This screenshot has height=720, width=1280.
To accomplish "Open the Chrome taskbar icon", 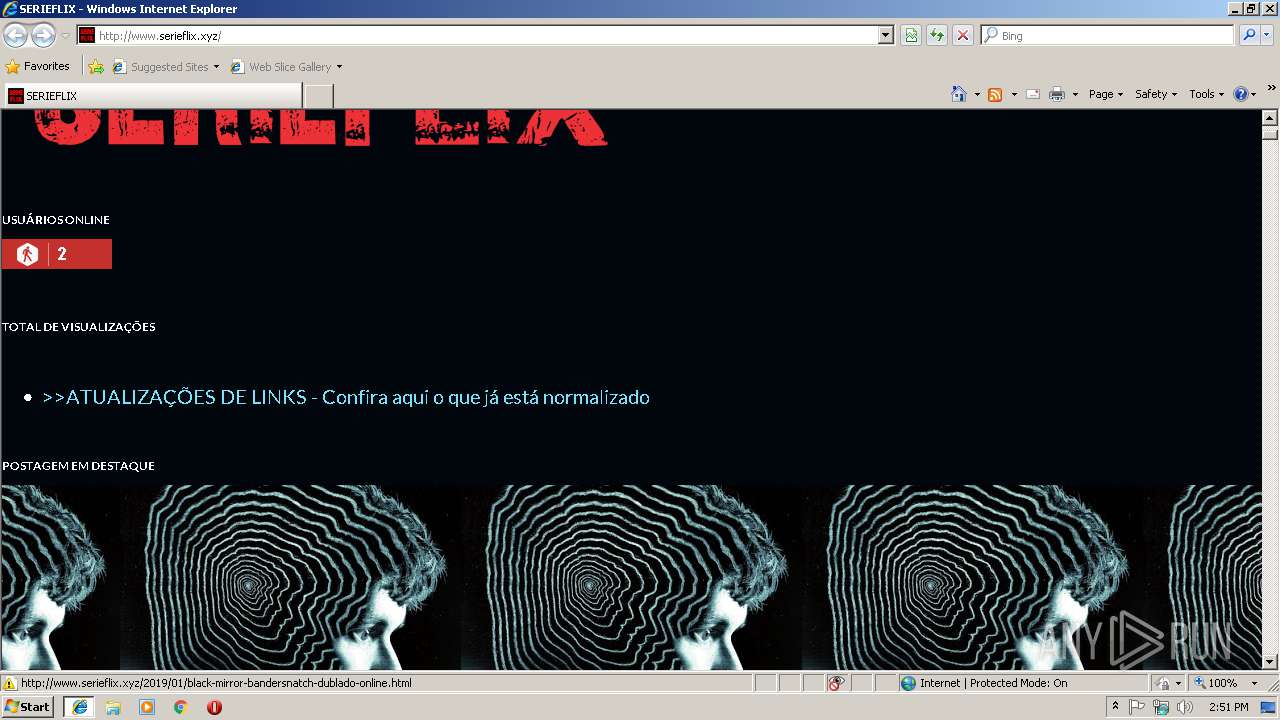I will pyautogui.click(x=181, y=707).
